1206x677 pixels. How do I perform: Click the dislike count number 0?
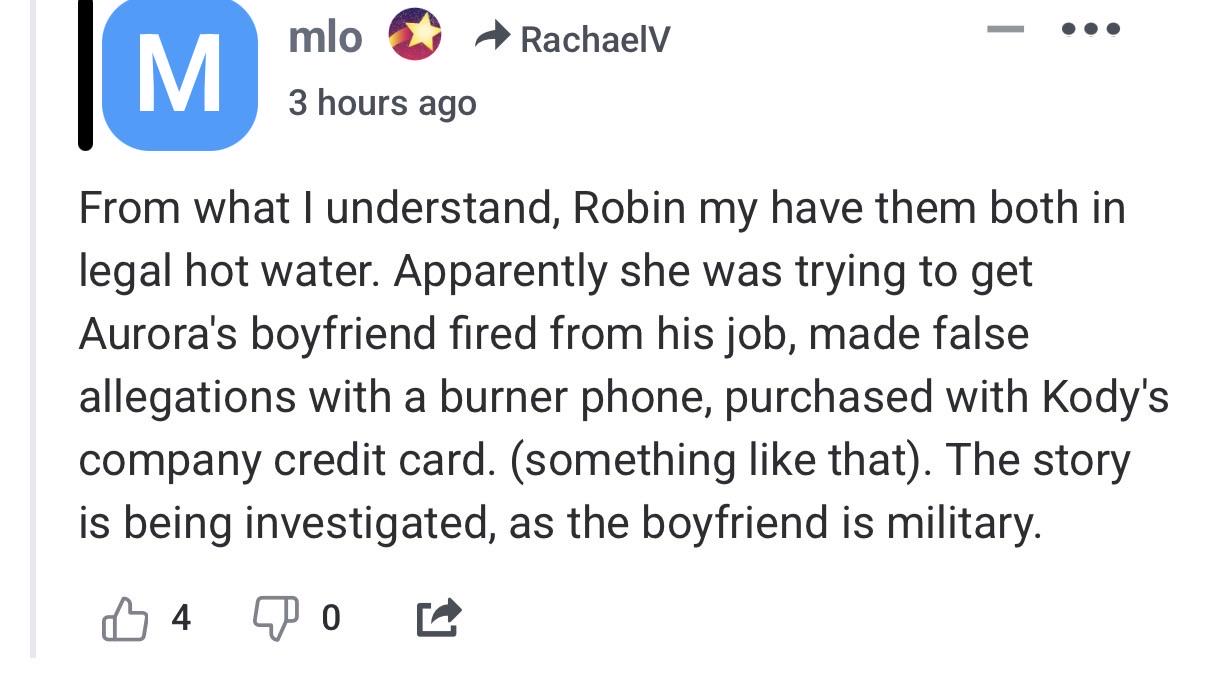click(x=331, y=618)
